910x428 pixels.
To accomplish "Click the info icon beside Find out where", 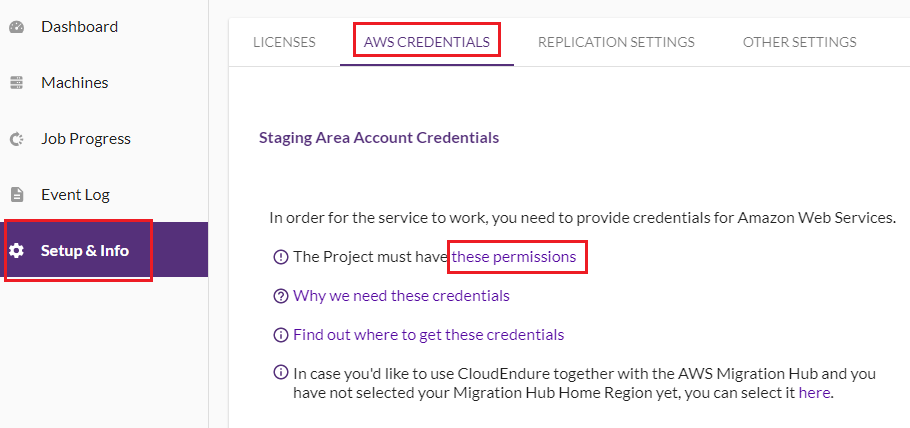I will click(x=280, y=335).
